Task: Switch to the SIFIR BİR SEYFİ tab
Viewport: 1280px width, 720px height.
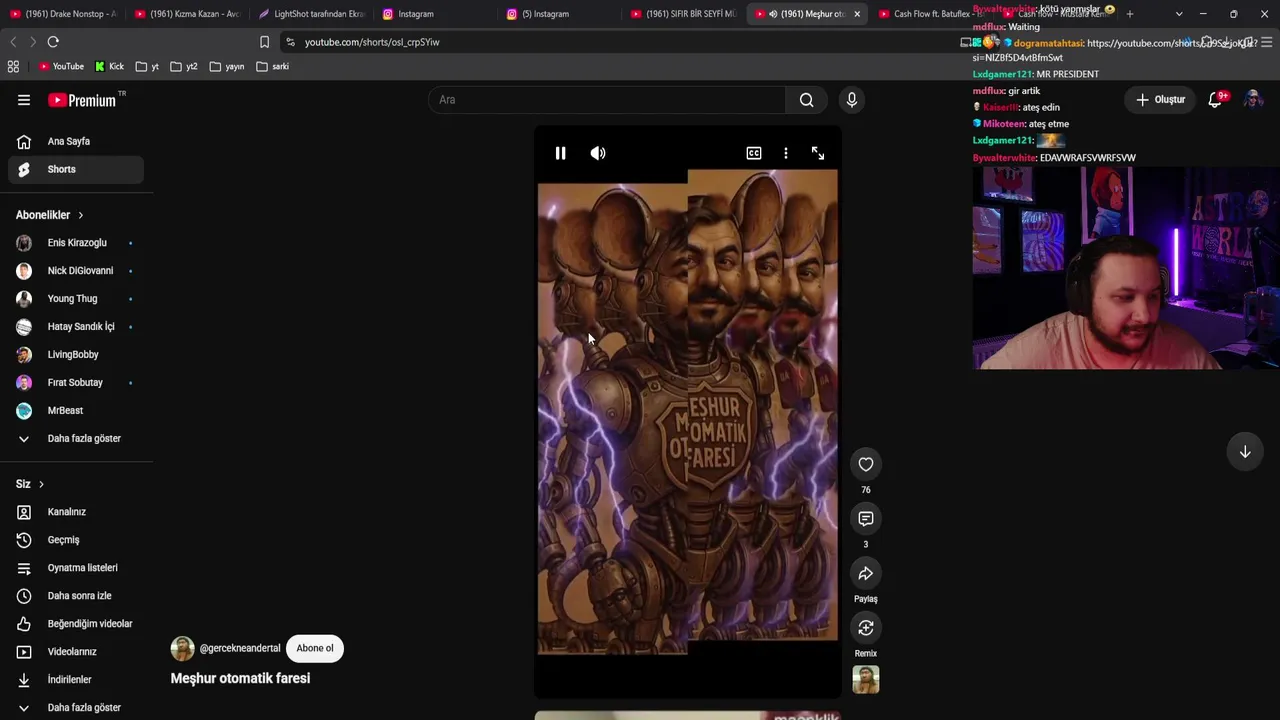Action: point(683,14)
